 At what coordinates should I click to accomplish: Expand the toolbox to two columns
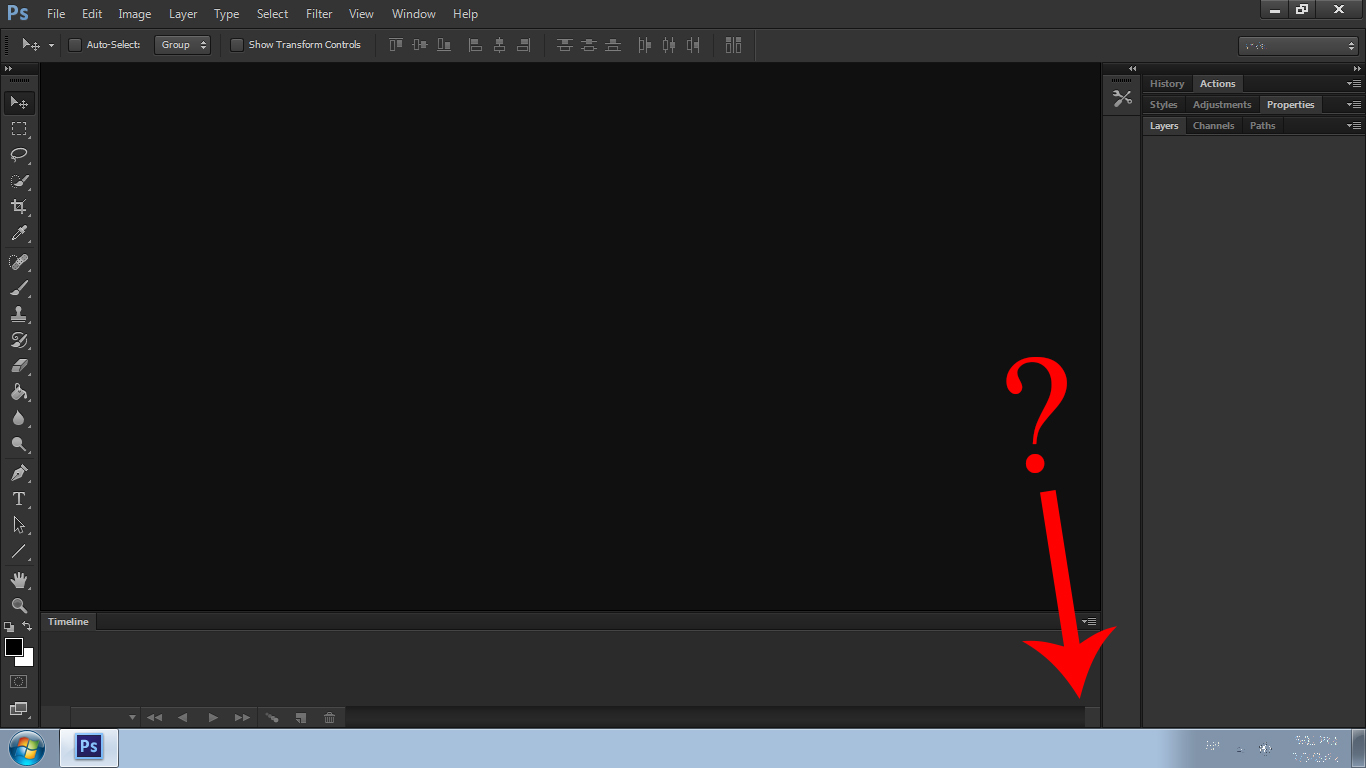(x=9, y=68)
